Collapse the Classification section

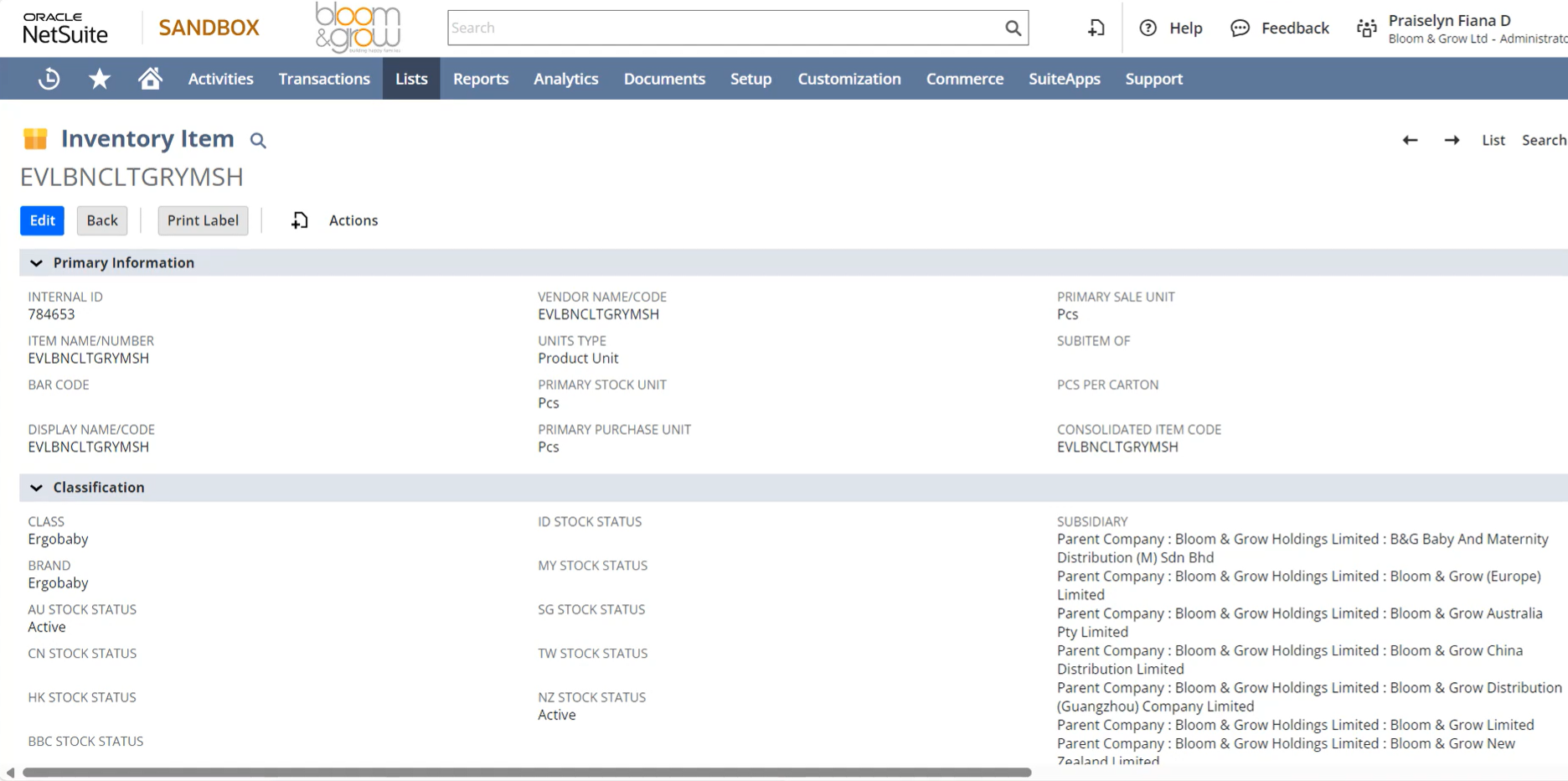point(36,488)
